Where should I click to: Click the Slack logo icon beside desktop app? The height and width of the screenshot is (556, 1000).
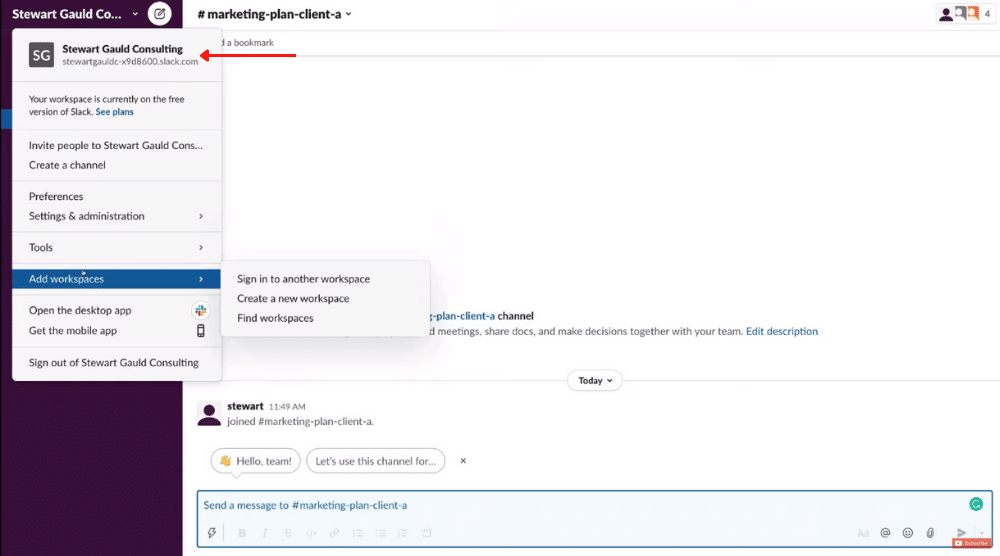pos(201,311)
